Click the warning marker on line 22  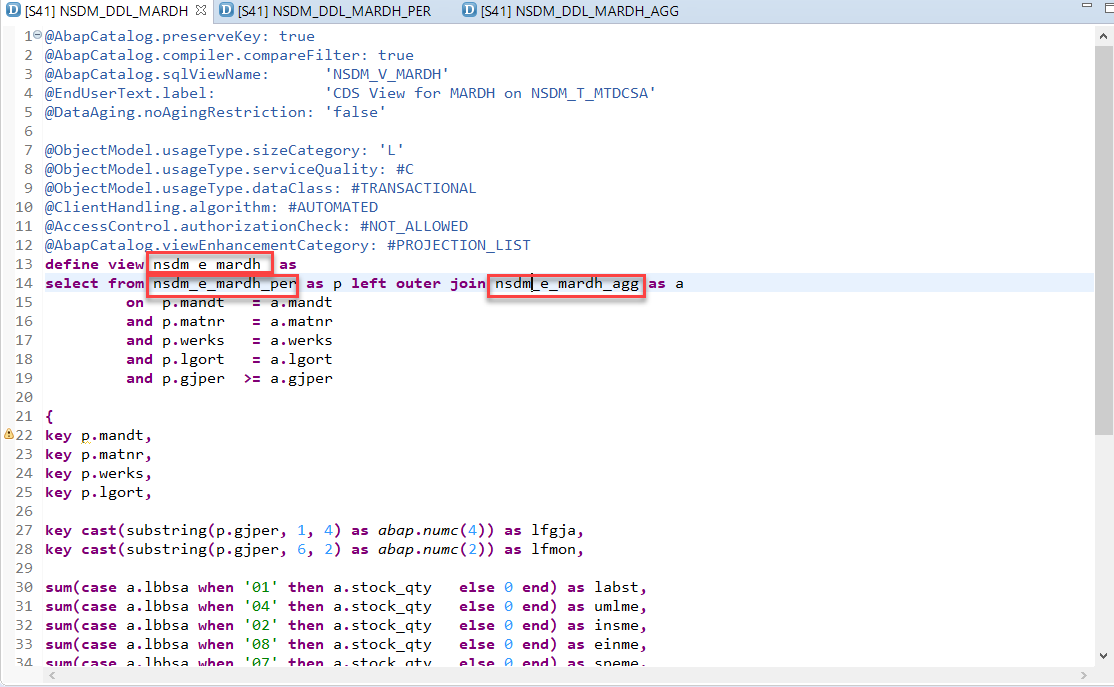[x=9, y=435]
